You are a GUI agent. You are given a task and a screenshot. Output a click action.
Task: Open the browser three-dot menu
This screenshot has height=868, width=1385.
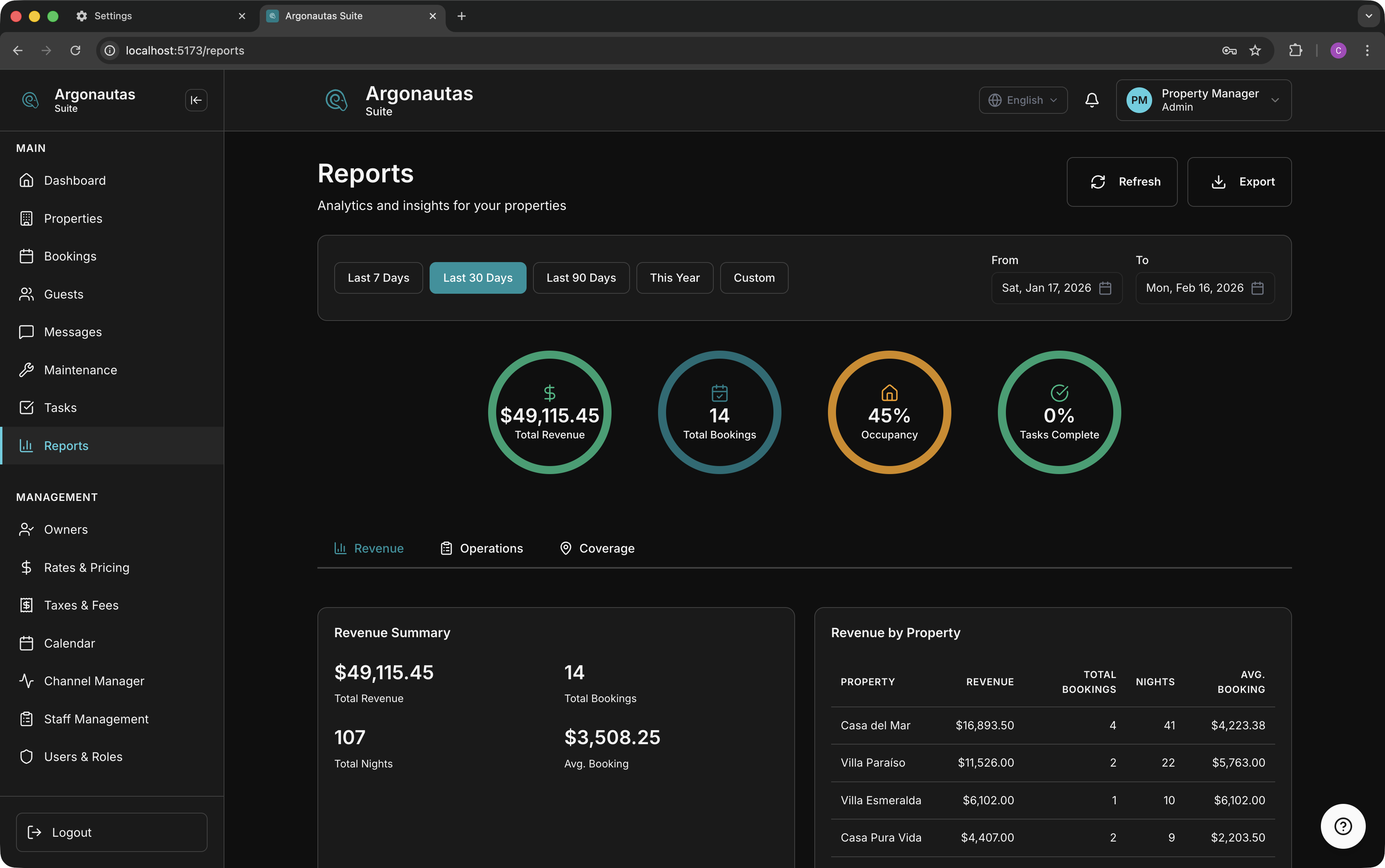point(1367,50)
